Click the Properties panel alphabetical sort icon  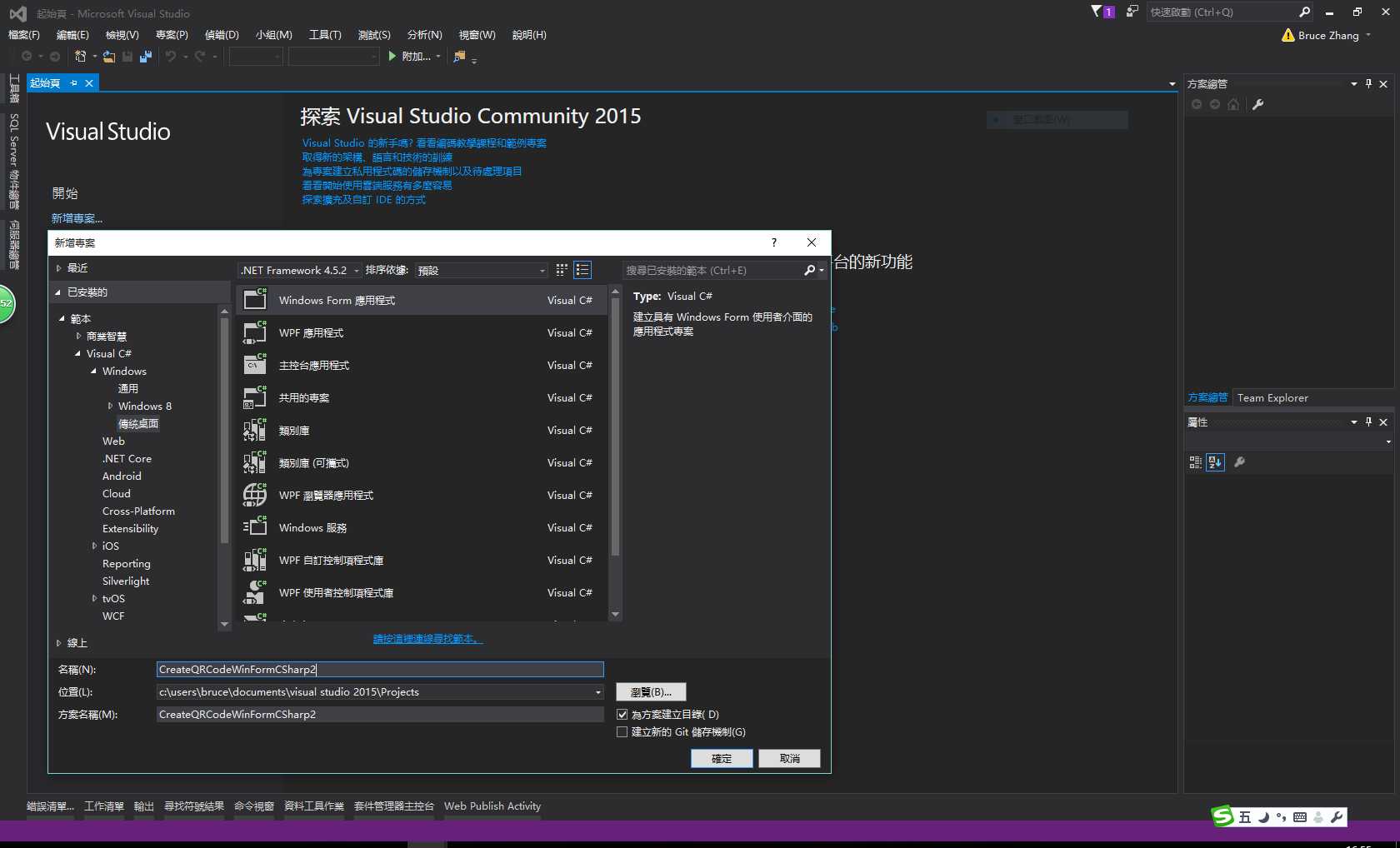tap(1215, 462)
